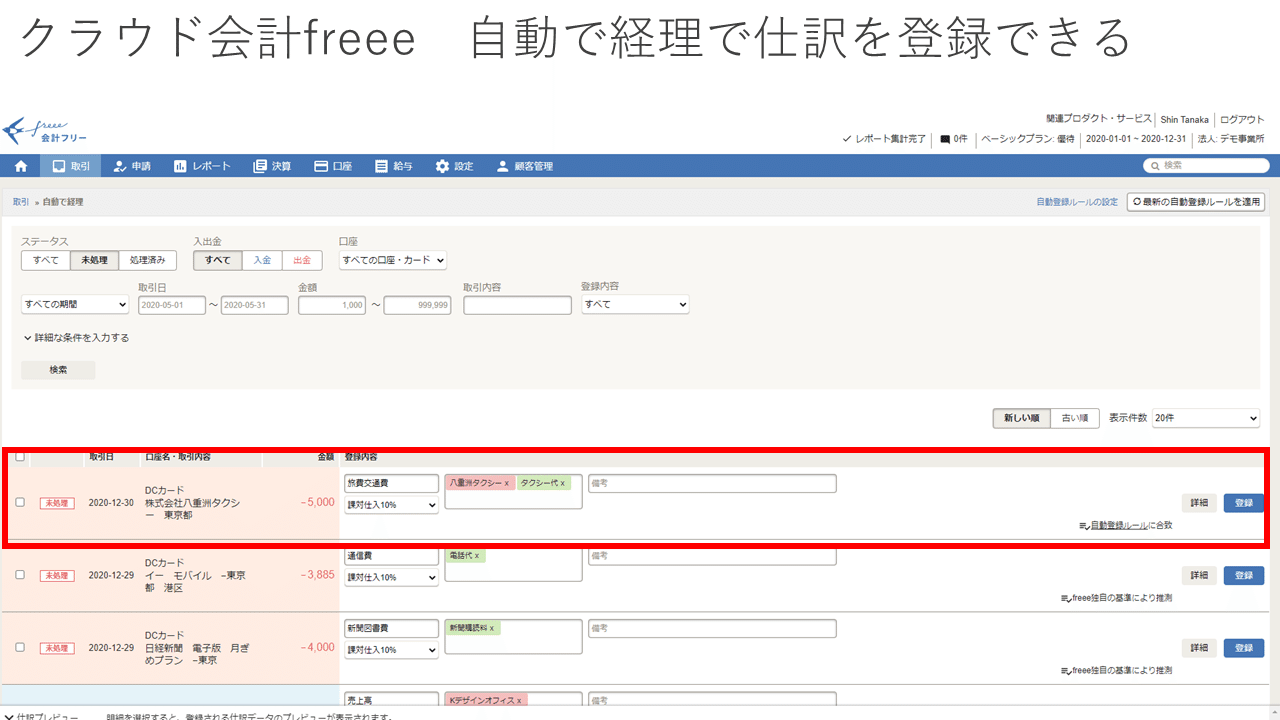Click the search field in nav bar
Screen dimensions: 1280x720
[1206, 166]
